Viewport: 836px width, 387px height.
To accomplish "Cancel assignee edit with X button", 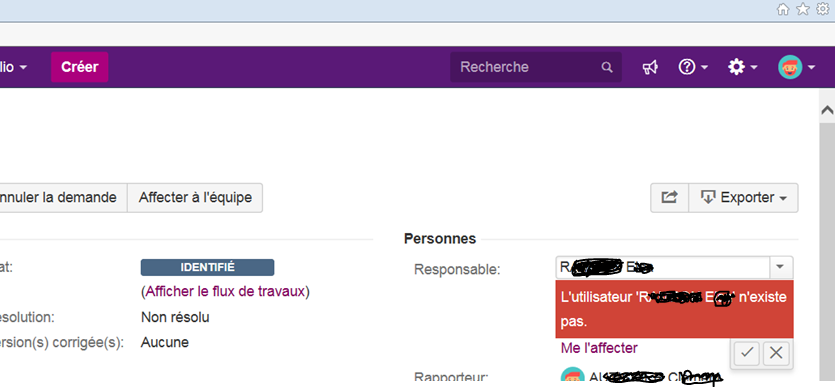I will pyautogui.click(x=776, y=353).
